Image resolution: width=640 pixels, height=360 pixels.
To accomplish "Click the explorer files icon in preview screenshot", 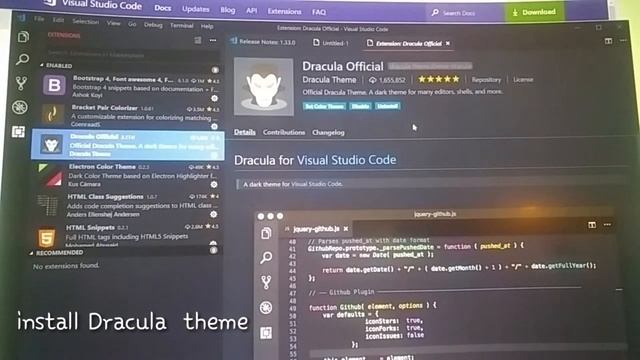I will click(266, 233).
